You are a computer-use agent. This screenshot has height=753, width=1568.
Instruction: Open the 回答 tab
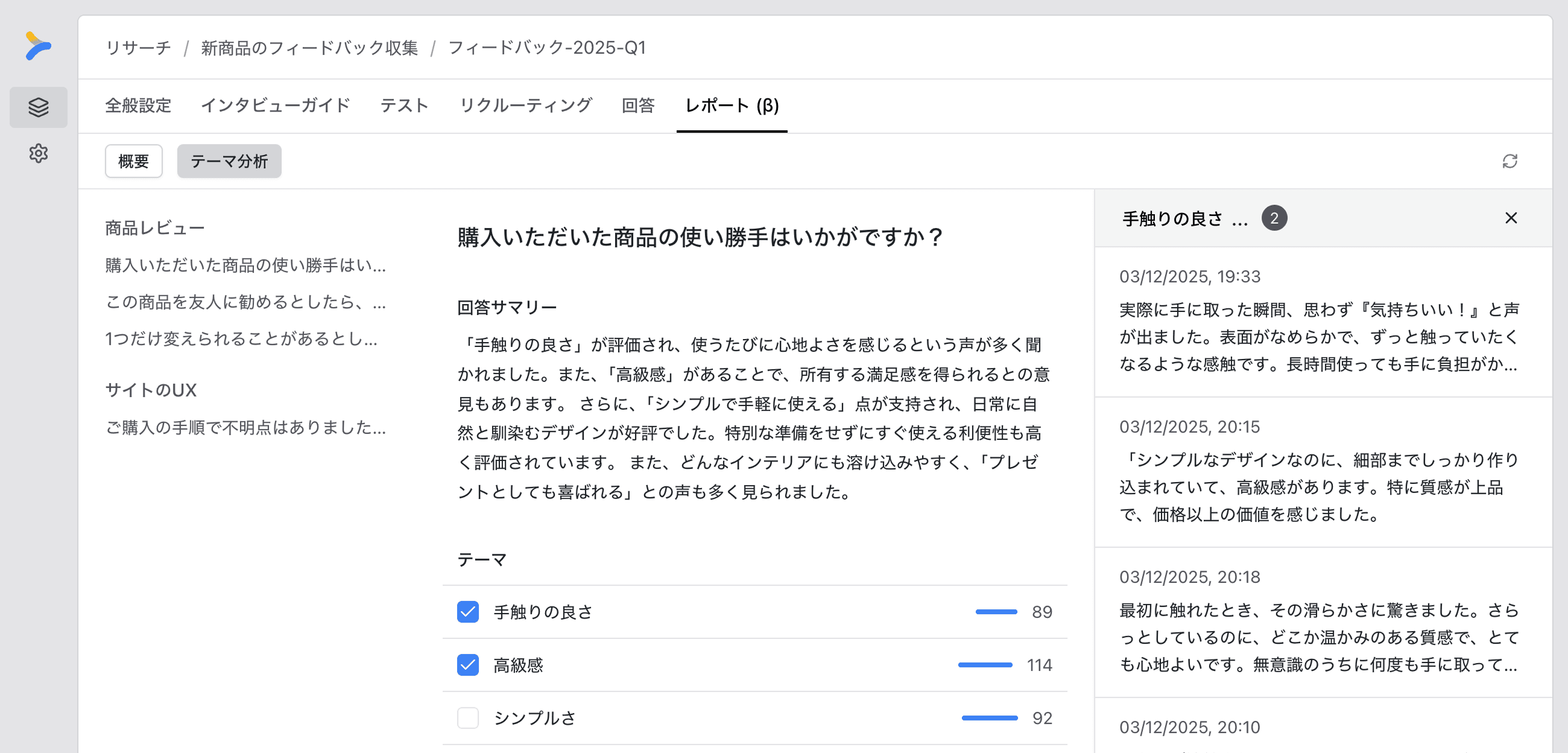pos(638,106)
